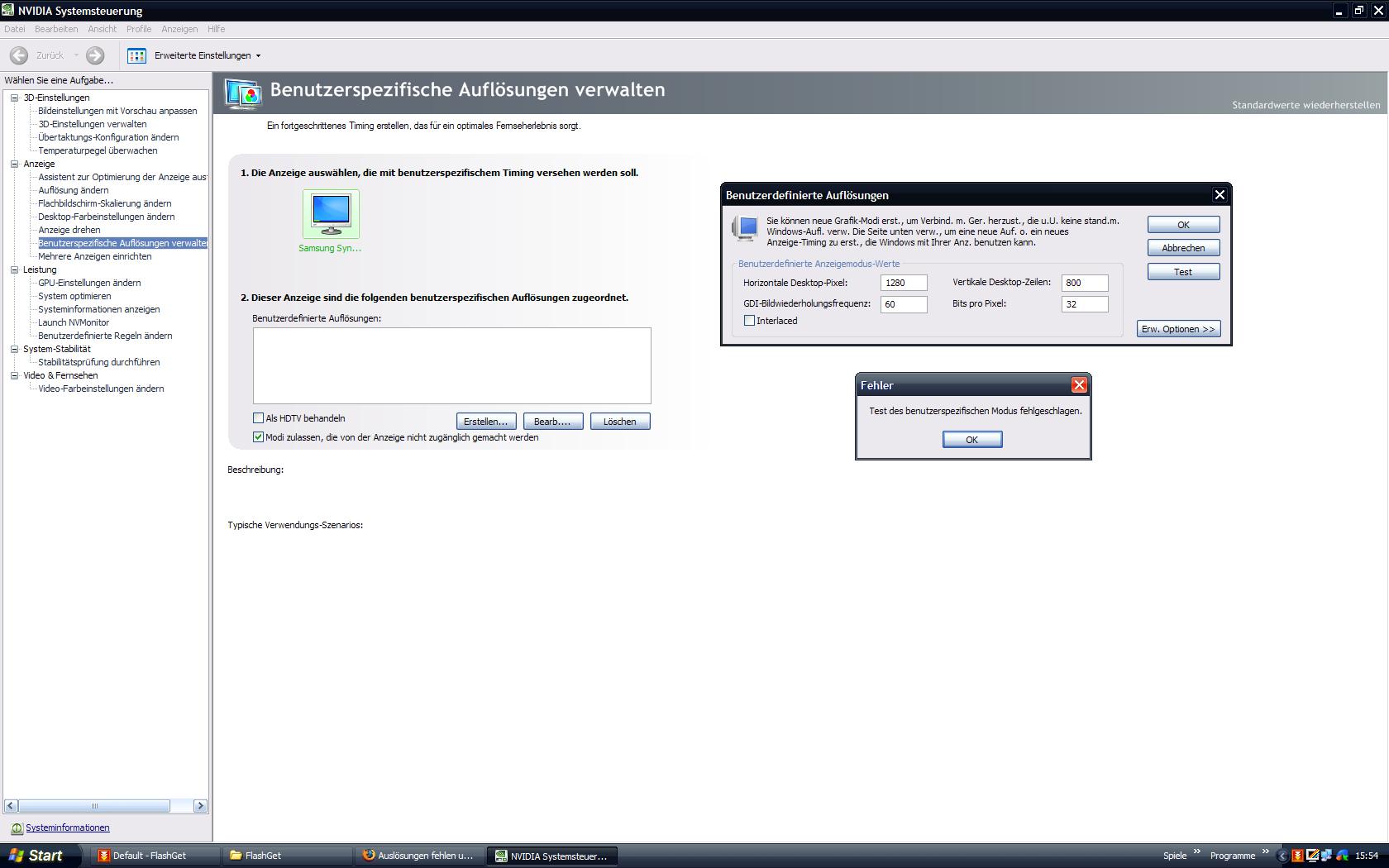Click FlashGet tray icon in system tray
This screenshot has width=1389, height=868.
[x=1297, y=856]
